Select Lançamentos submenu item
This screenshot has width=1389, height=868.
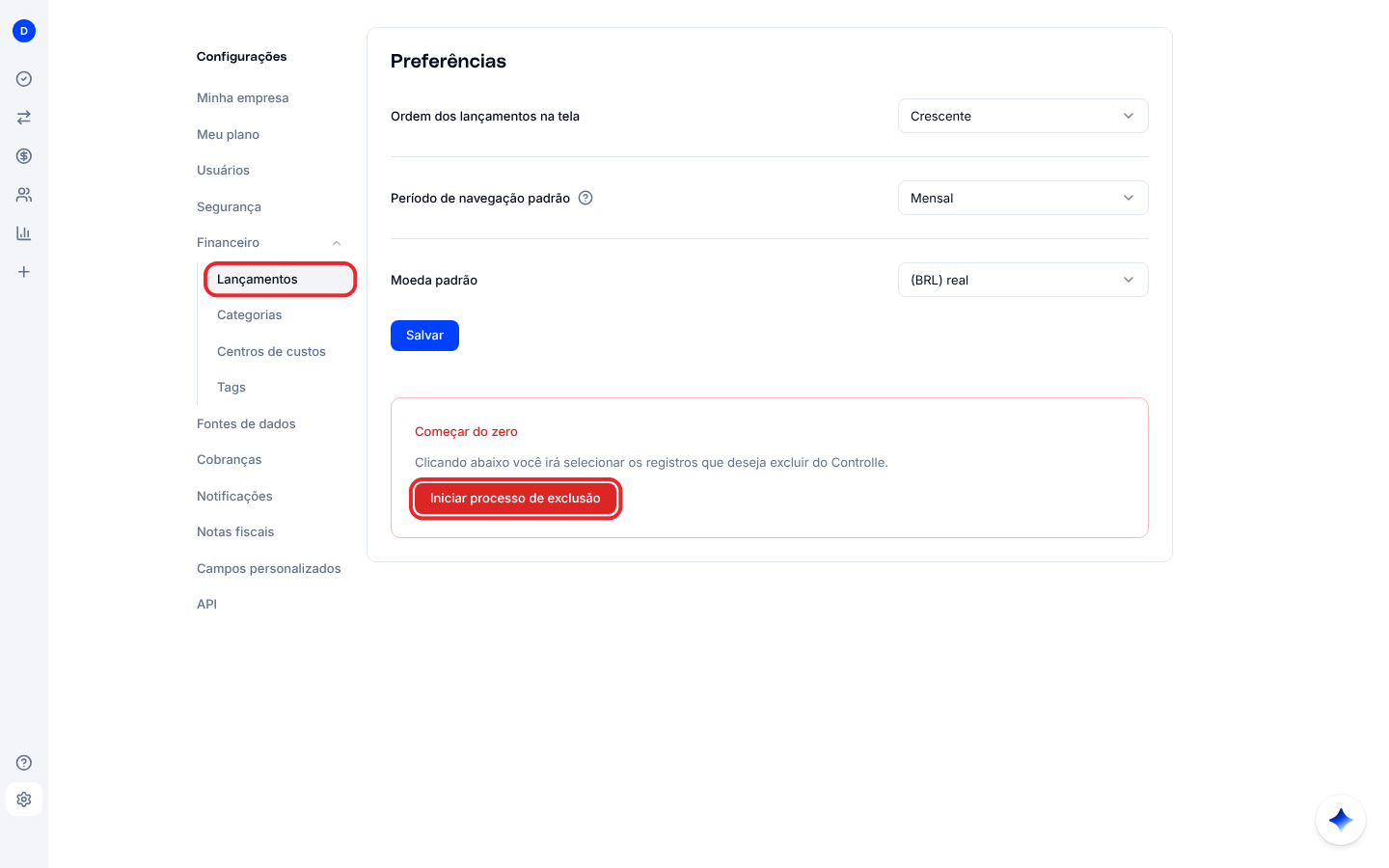point(280,280)
